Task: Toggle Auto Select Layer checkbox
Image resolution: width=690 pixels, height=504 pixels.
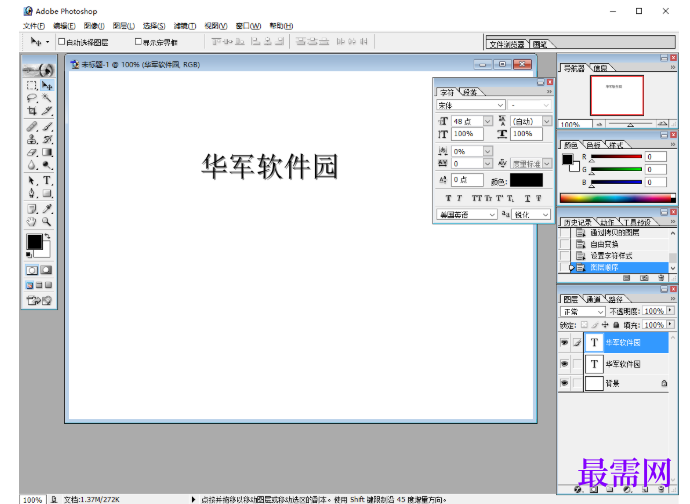Action: (62, 41)
